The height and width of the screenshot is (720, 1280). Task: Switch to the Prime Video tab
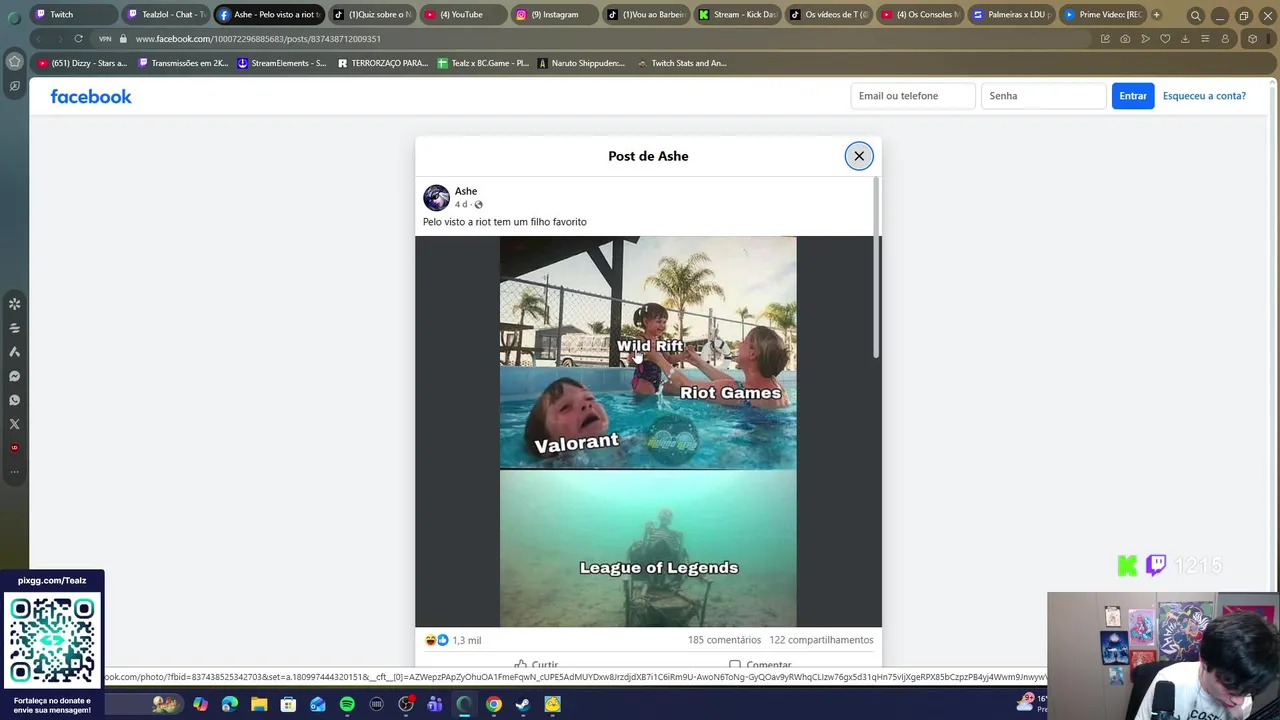[1103, 14]
